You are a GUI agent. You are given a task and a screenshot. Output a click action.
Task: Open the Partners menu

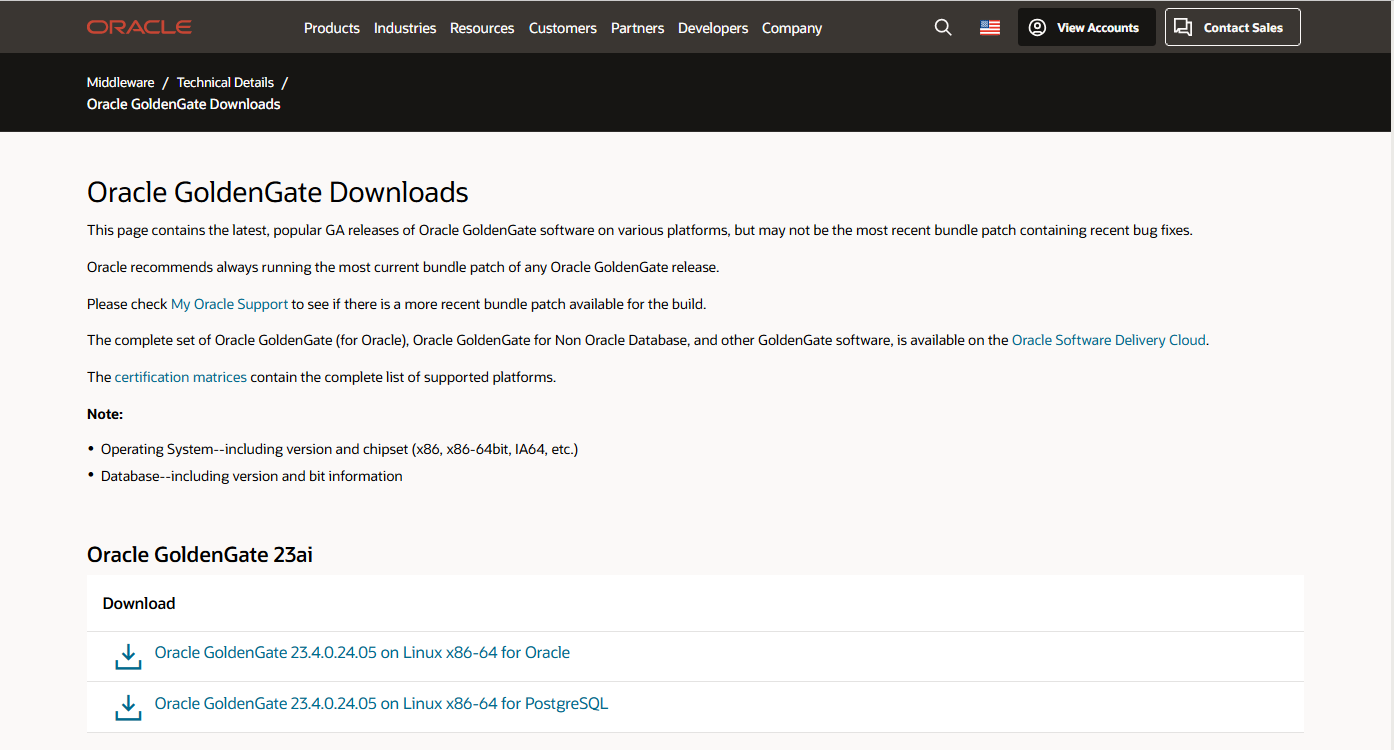click(x=637, y=28)
